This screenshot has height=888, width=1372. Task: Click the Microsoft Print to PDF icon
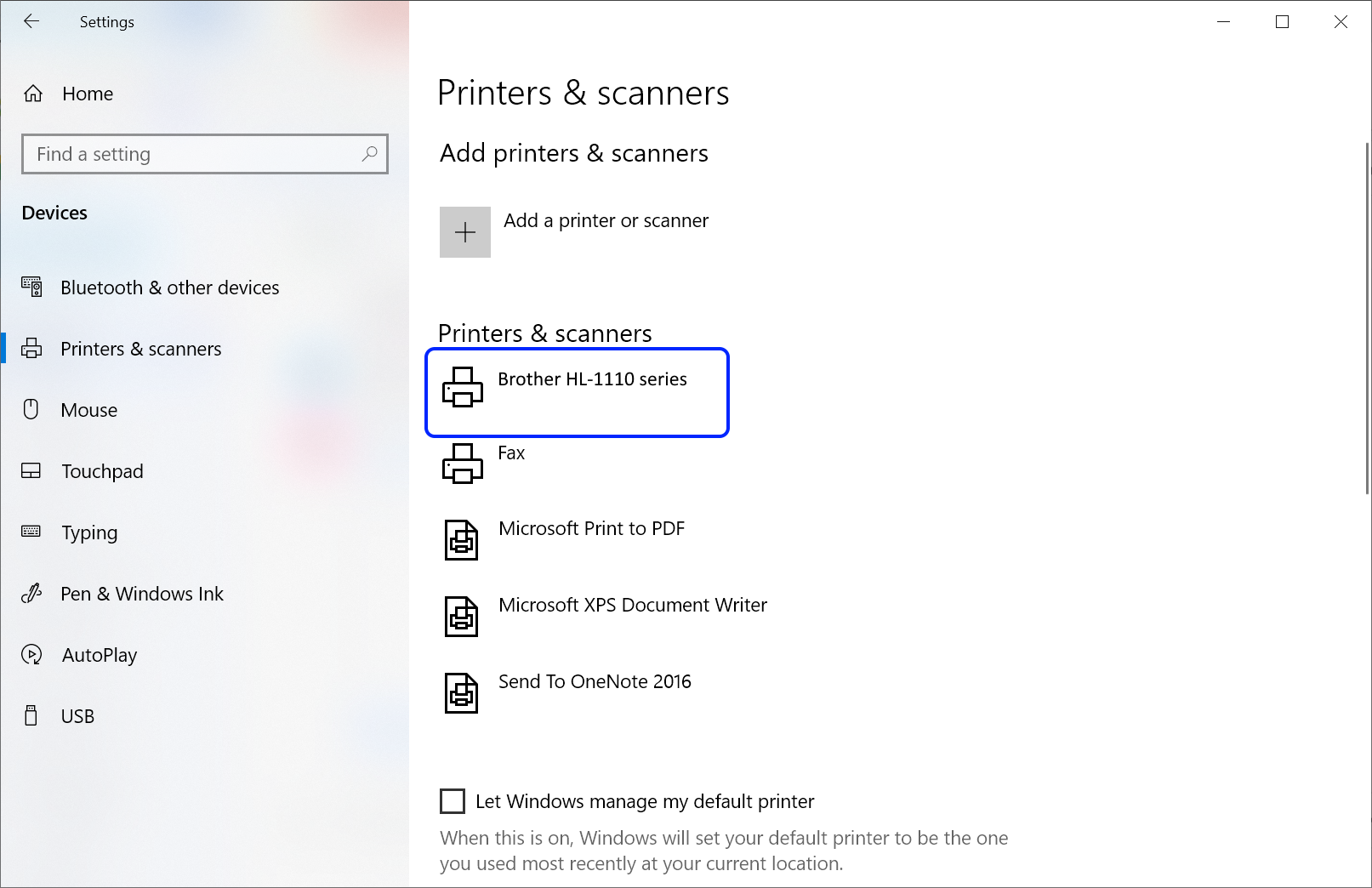[462, 540]
